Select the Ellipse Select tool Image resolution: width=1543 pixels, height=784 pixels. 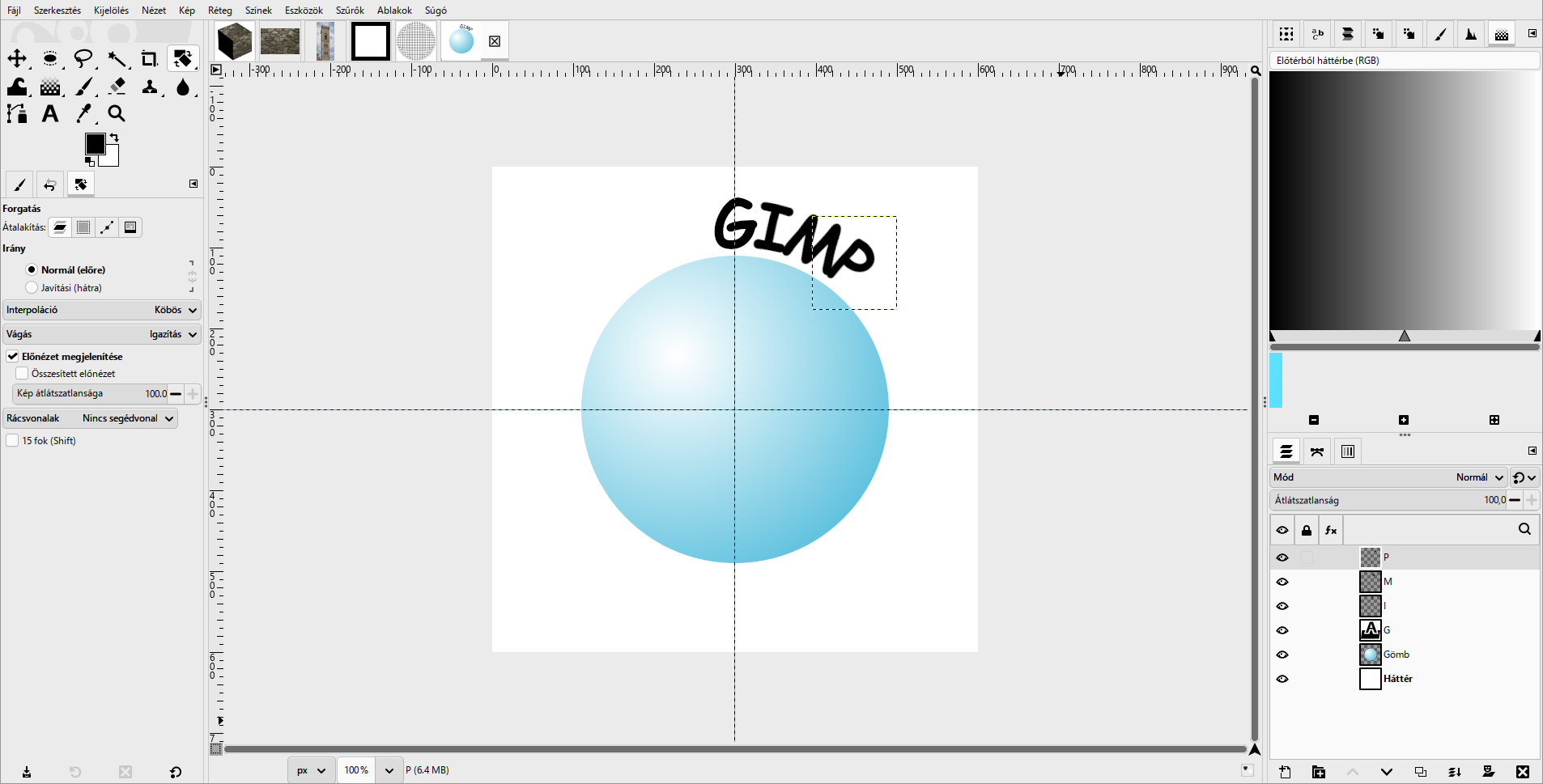(50, 58)
